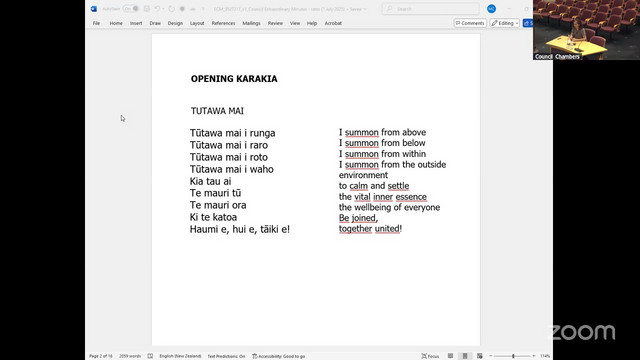Open the References ribbon tab

tap(223, 23)
